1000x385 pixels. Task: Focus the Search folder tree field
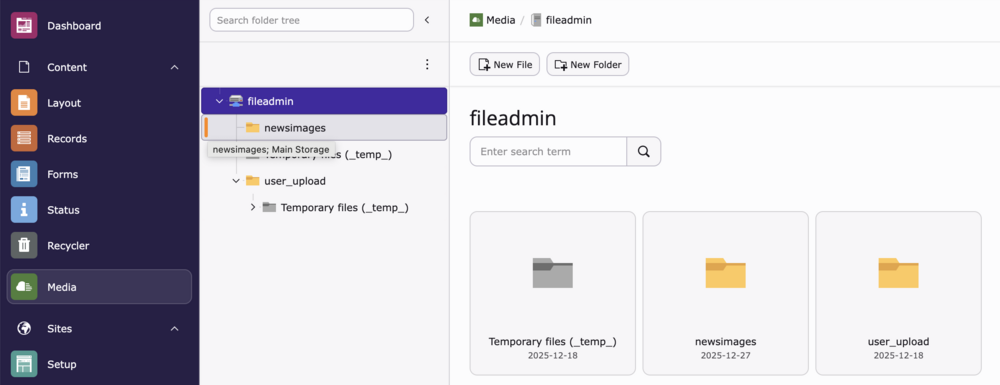pos(312,20)
